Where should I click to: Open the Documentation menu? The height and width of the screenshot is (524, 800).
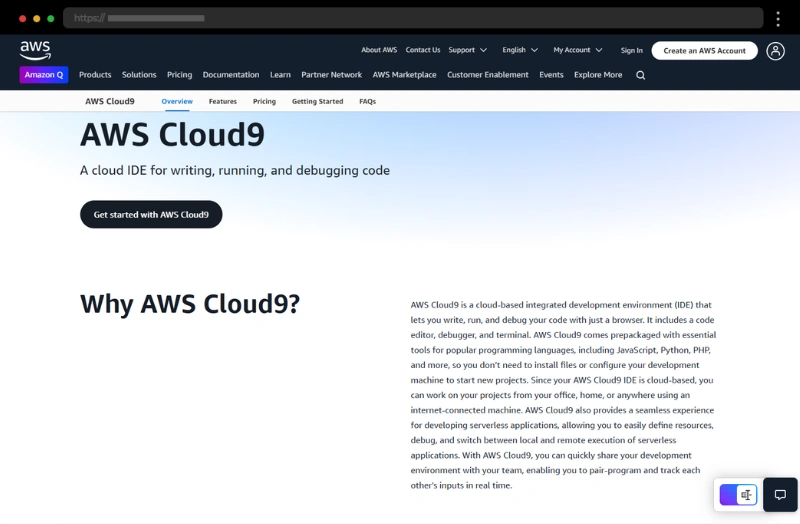[231, 74]
